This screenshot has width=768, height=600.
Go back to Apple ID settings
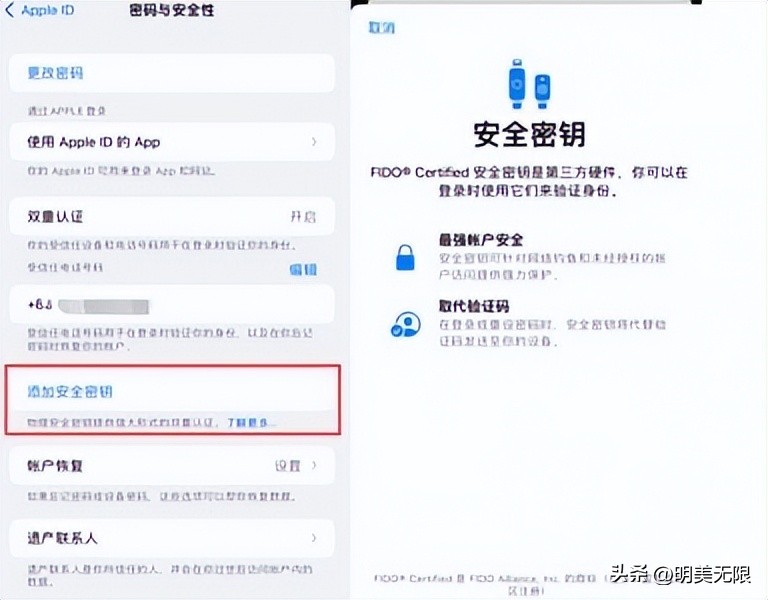40,10
